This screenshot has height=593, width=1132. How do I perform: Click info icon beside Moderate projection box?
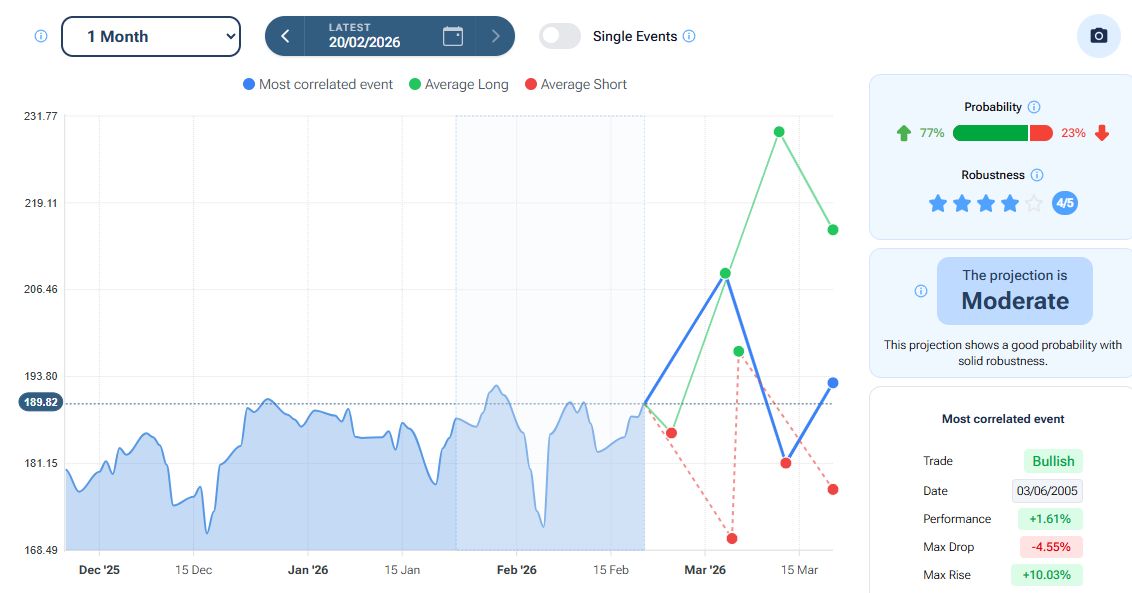[x=921, y=291]
